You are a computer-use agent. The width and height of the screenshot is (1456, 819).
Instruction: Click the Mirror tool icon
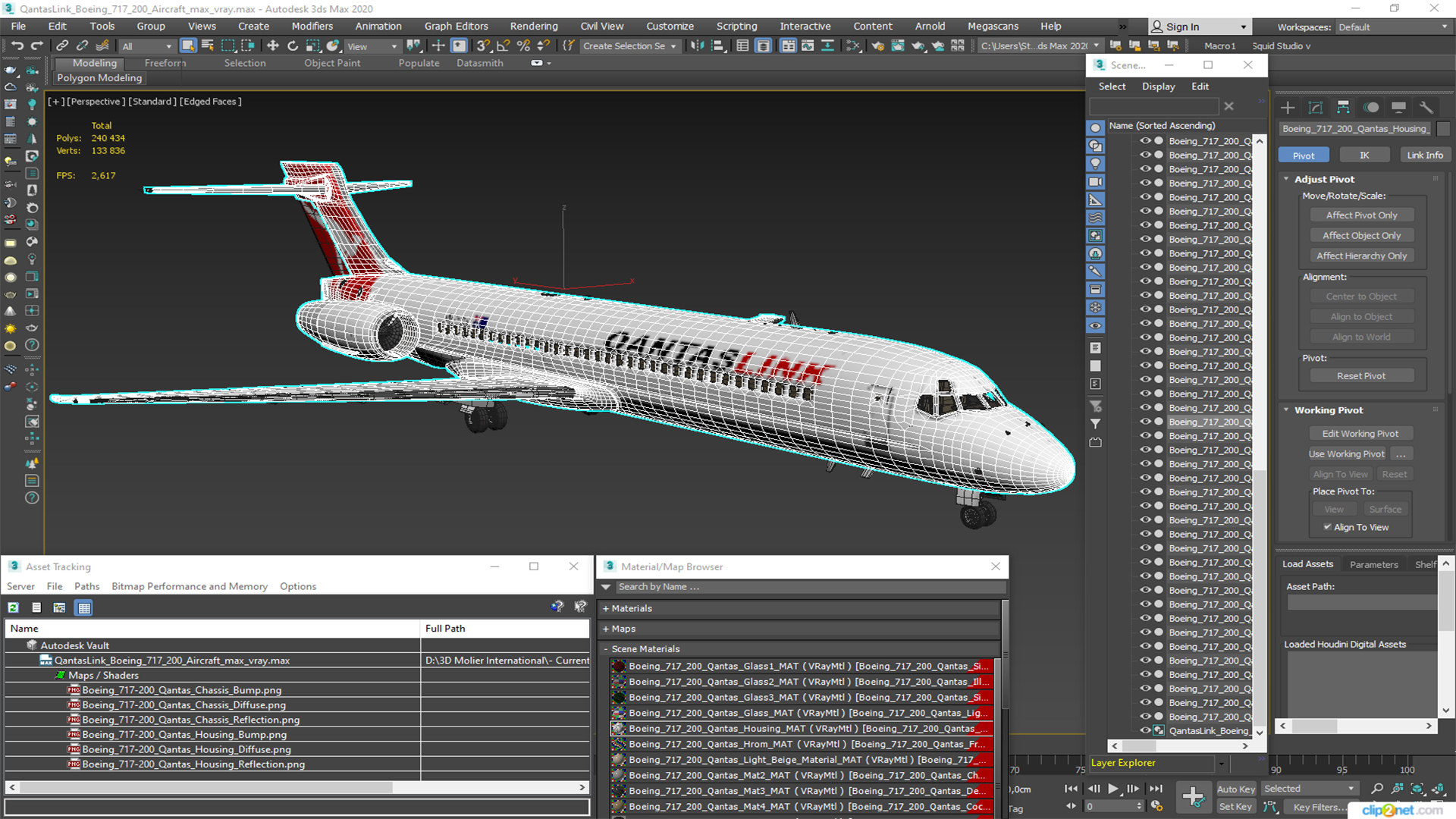click(x=697, y=46)
